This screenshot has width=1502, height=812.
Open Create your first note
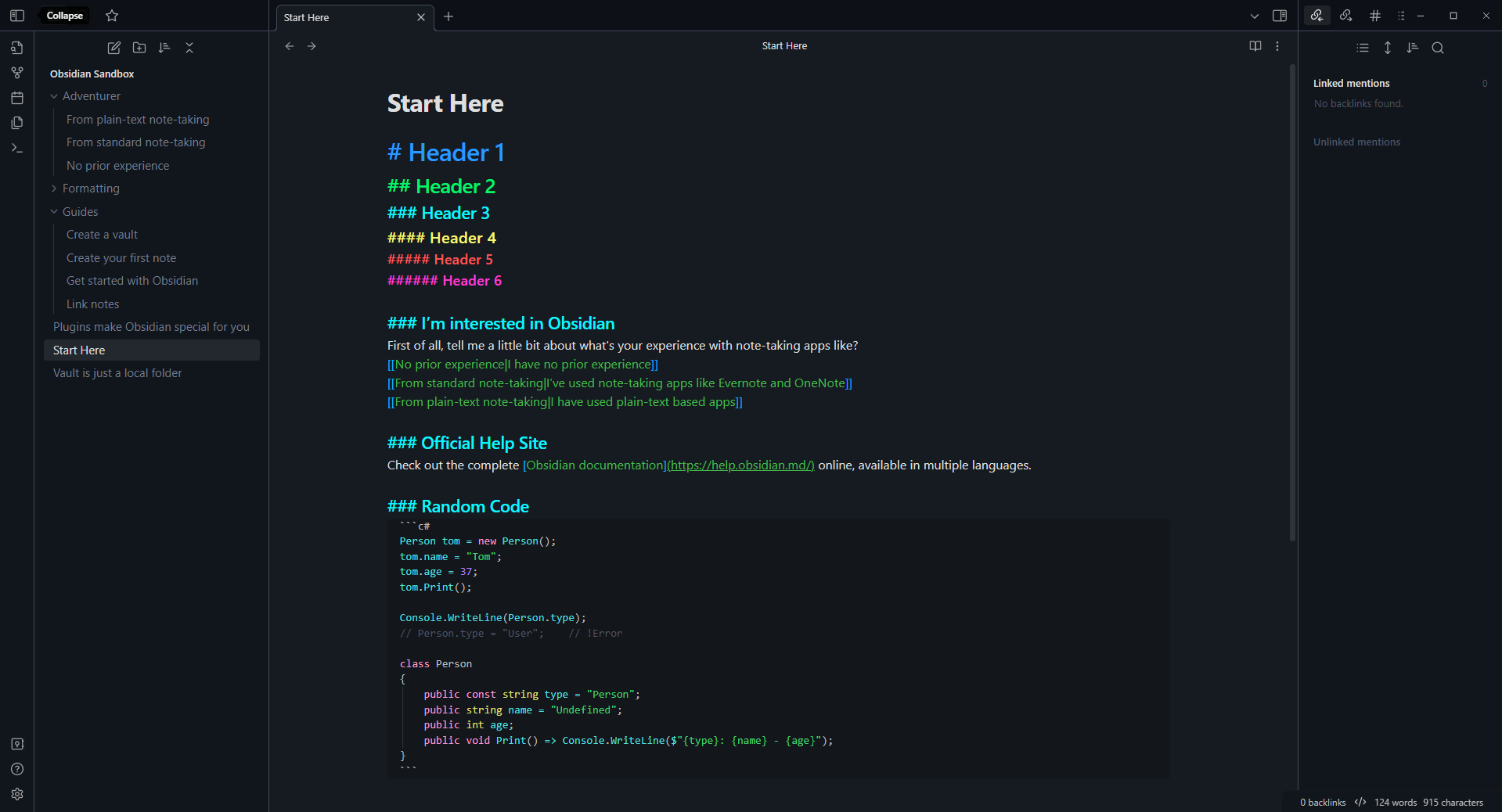point(121,258)
